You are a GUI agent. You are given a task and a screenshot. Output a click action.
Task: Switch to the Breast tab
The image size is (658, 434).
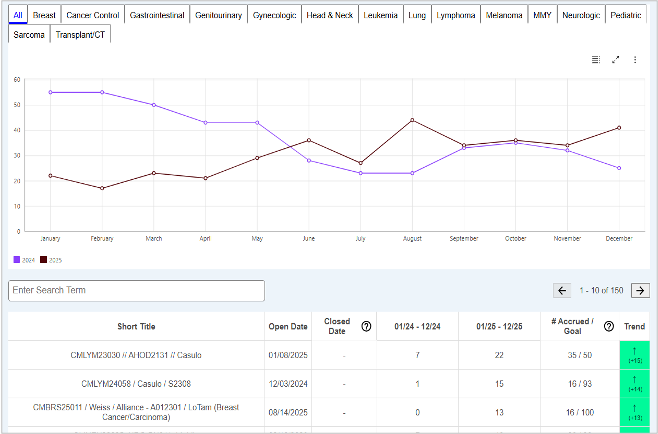44,15
